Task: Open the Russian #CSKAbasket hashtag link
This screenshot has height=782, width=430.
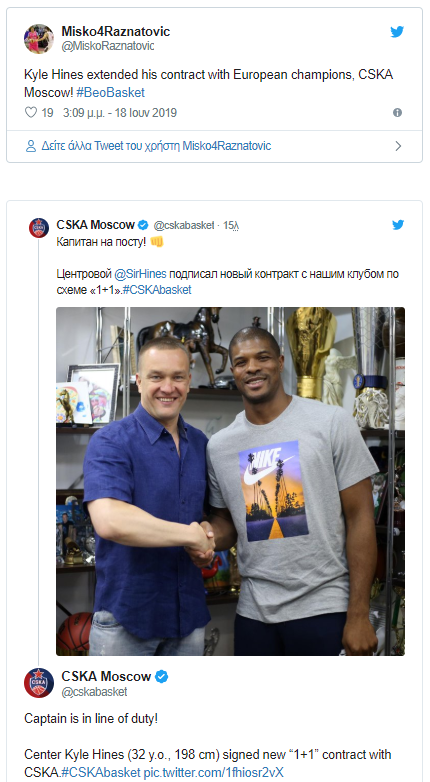Action: [x=157, y=290]
